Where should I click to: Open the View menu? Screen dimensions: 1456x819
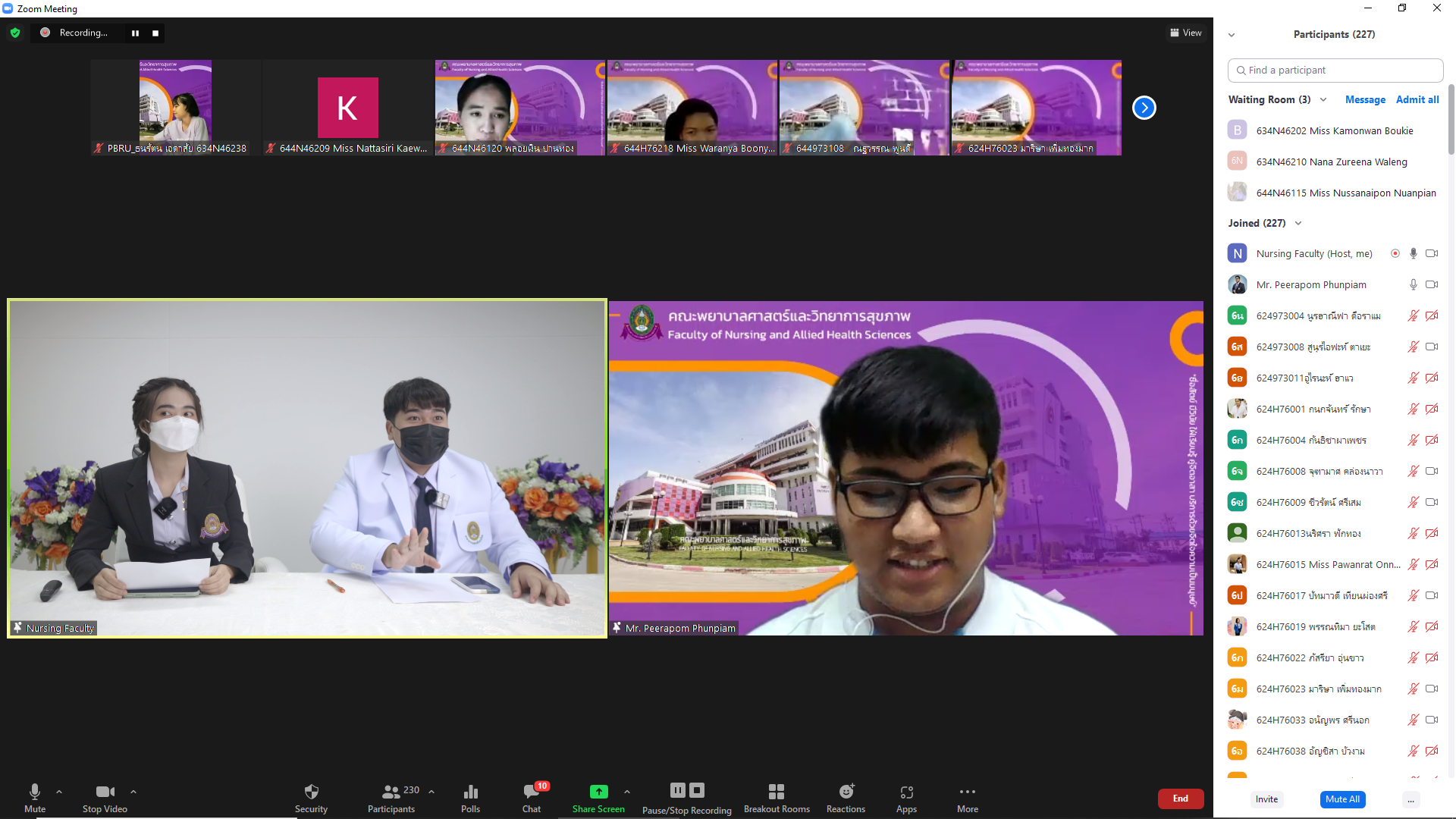pyautogui.click(x=1186, y=33)
